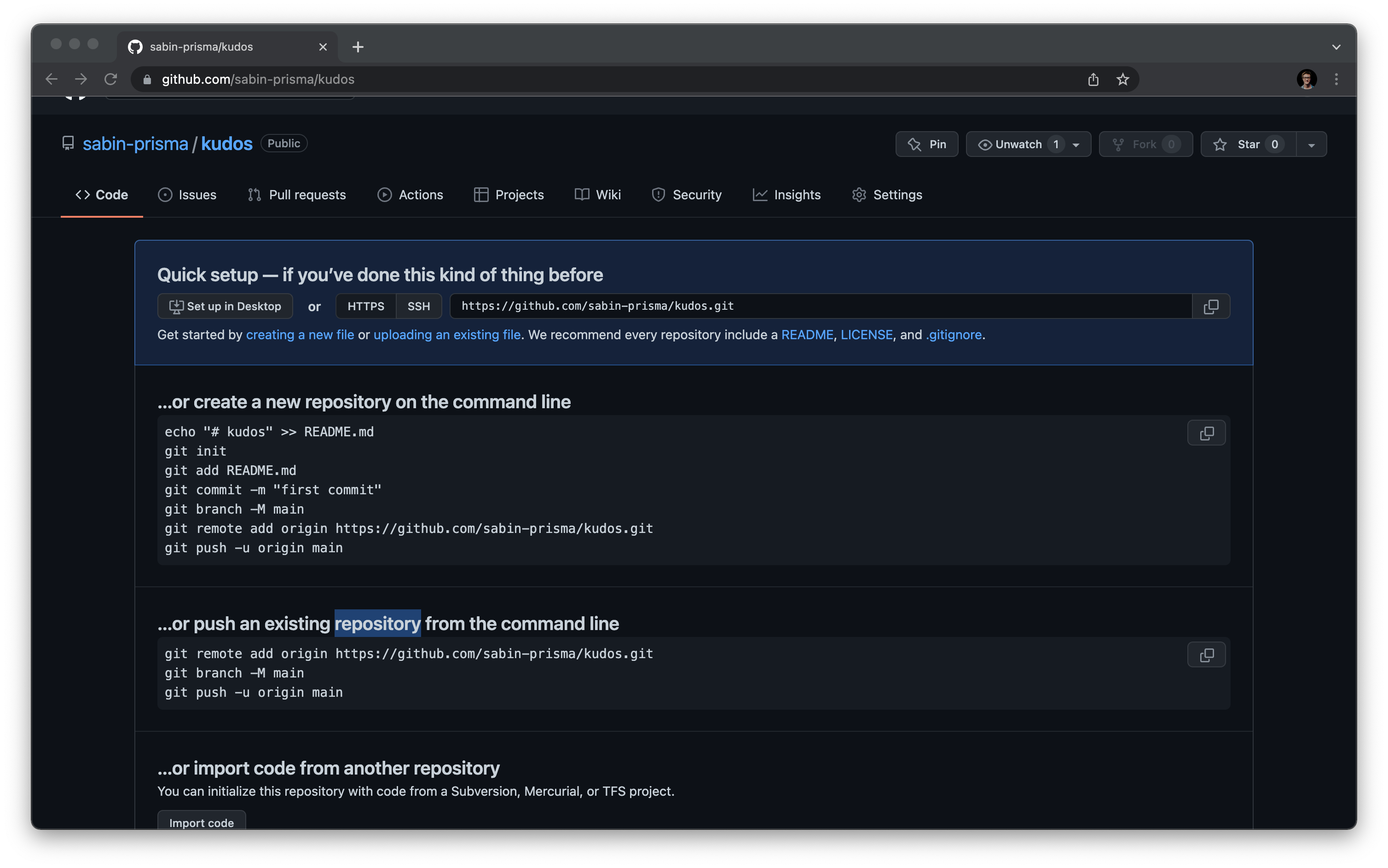Image resolution: width=1388 pixels, height=868 pixels.
Task: Switch the clone URL to SSH
Action: pos(418,307)
